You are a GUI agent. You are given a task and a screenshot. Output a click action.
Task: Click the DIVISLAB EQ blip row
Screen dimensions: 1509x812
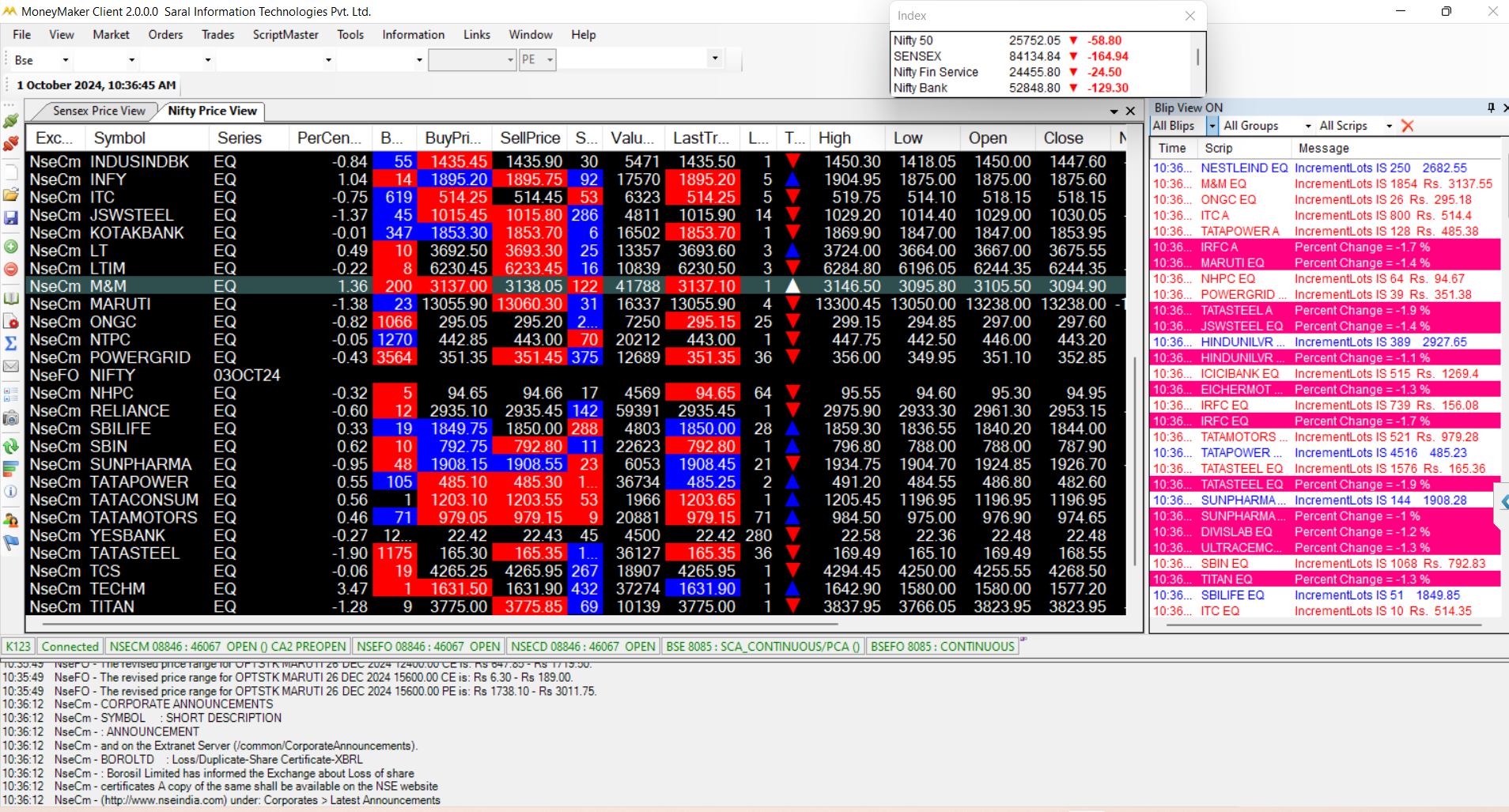click(1325, 532)
